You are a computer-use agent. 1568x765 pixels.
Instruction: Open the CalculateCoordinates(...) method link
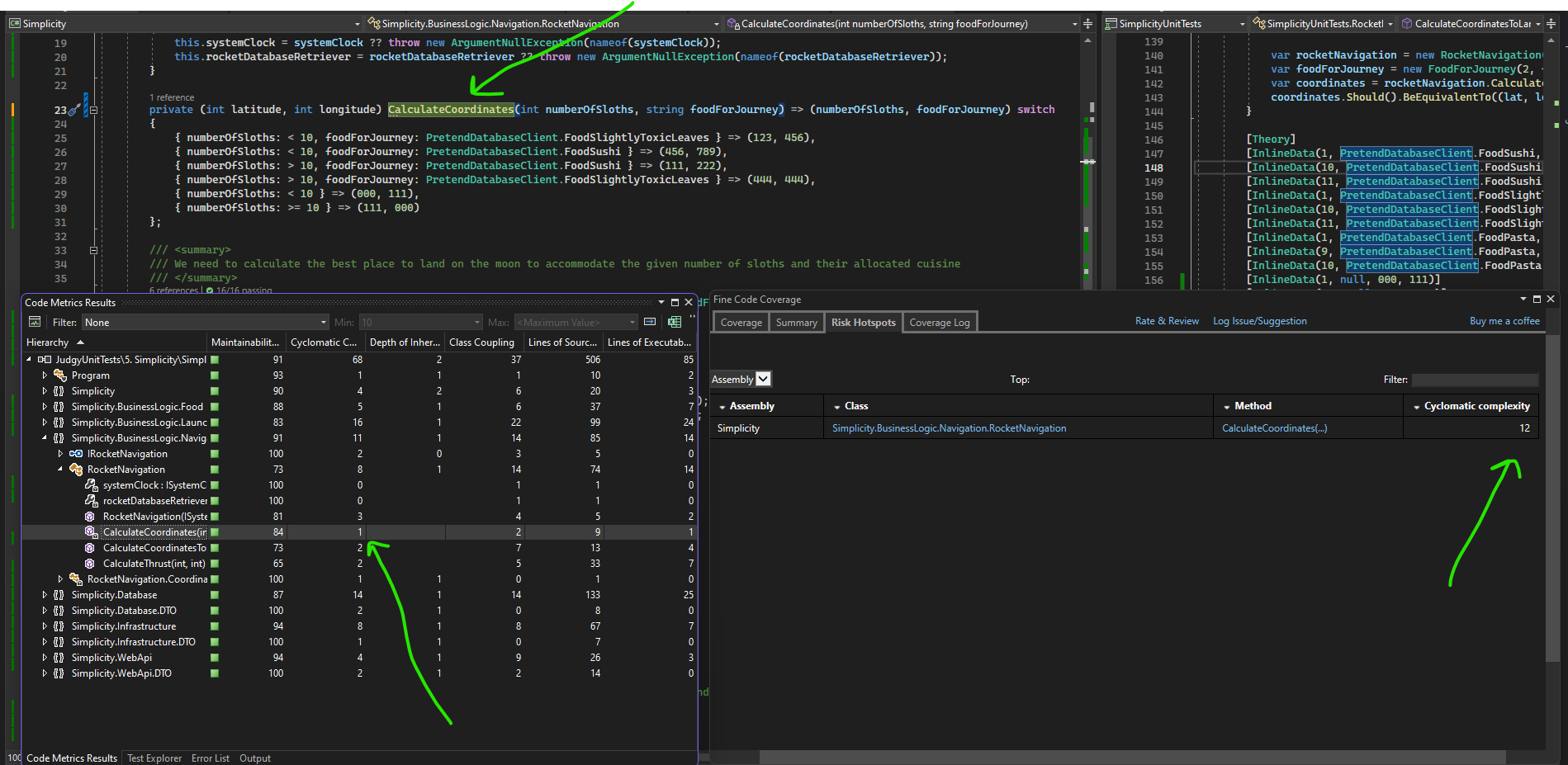[x=1274, y=428]
